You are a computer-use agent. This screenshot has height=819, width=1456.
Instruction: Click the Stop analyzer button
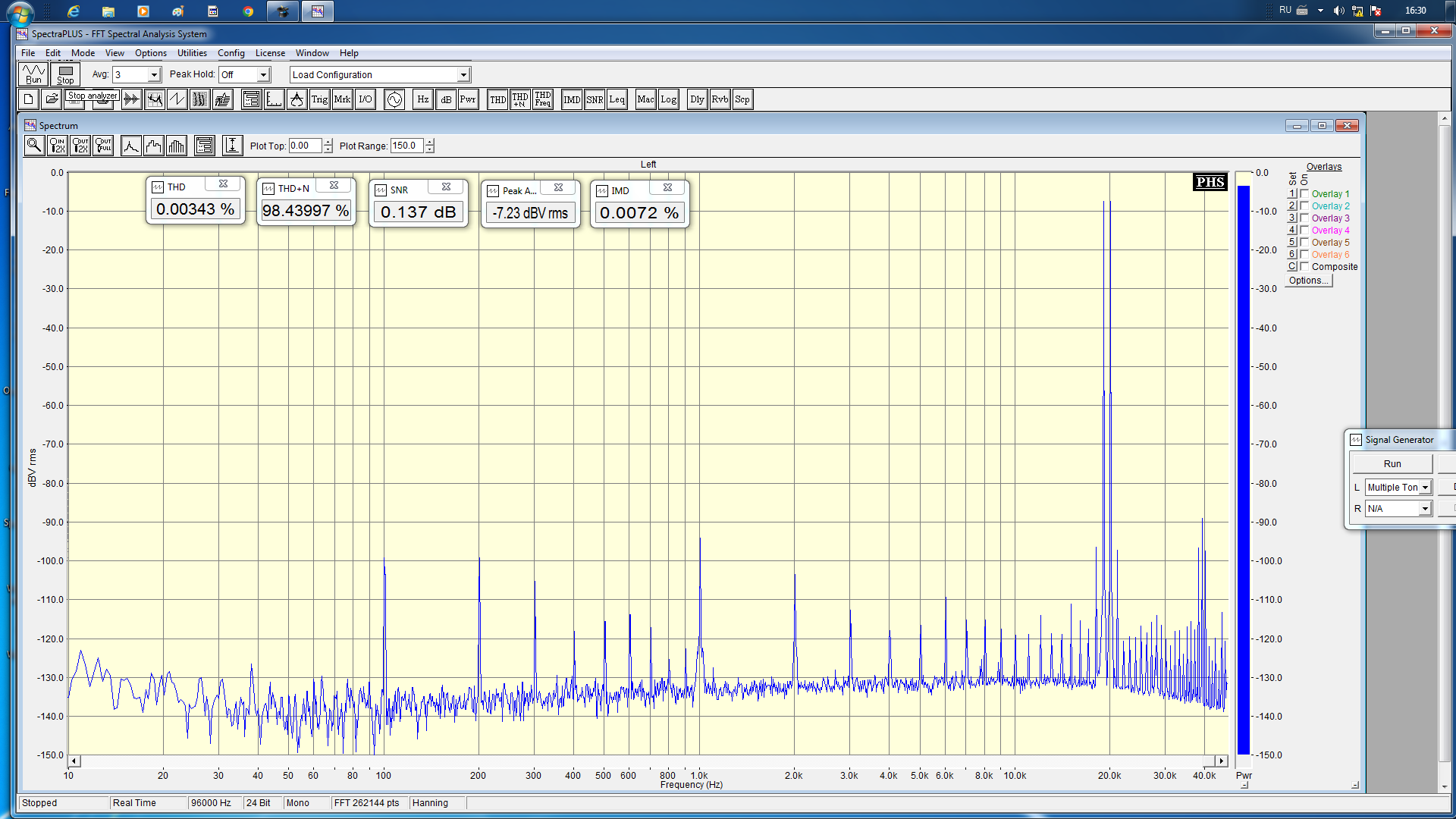65,74
